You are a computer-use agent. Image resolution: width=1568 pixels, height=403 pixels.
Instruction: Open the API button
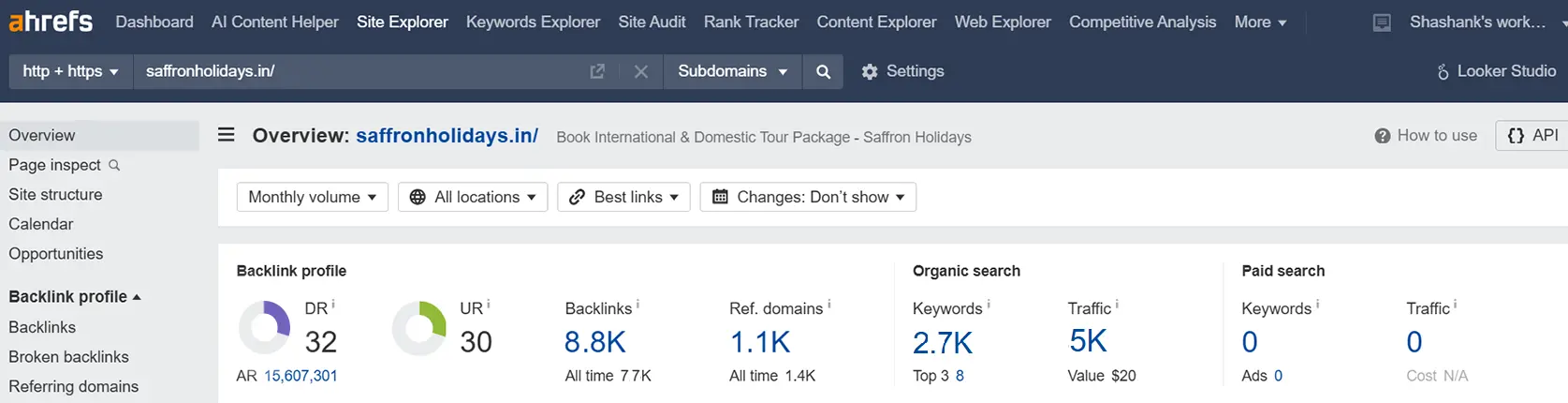point(1532,136)
